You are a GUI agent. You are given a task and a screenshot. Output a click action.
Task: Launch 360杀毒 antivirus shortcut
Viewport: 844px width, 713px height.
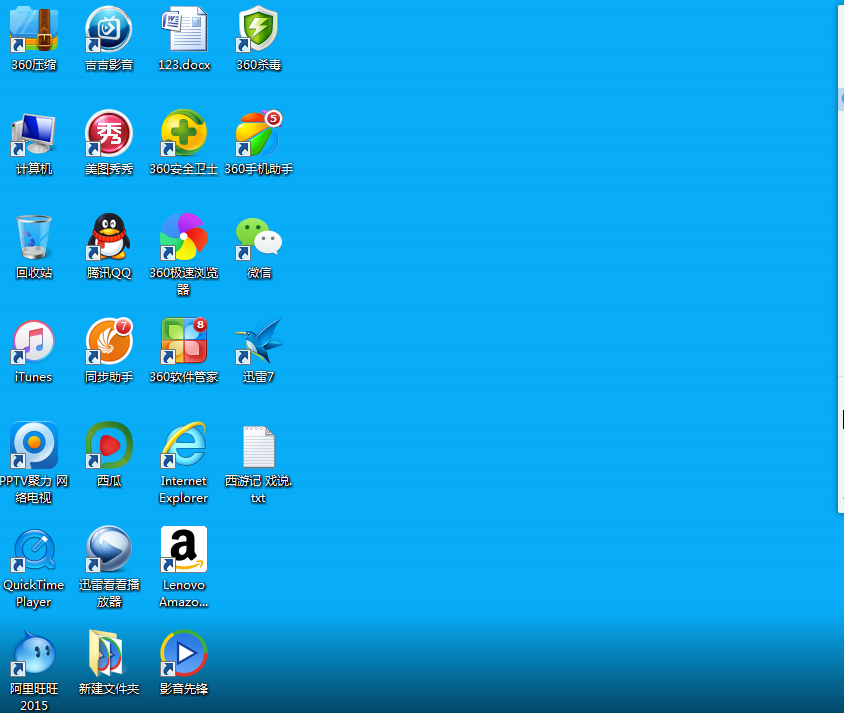click(x=259, y=30)
